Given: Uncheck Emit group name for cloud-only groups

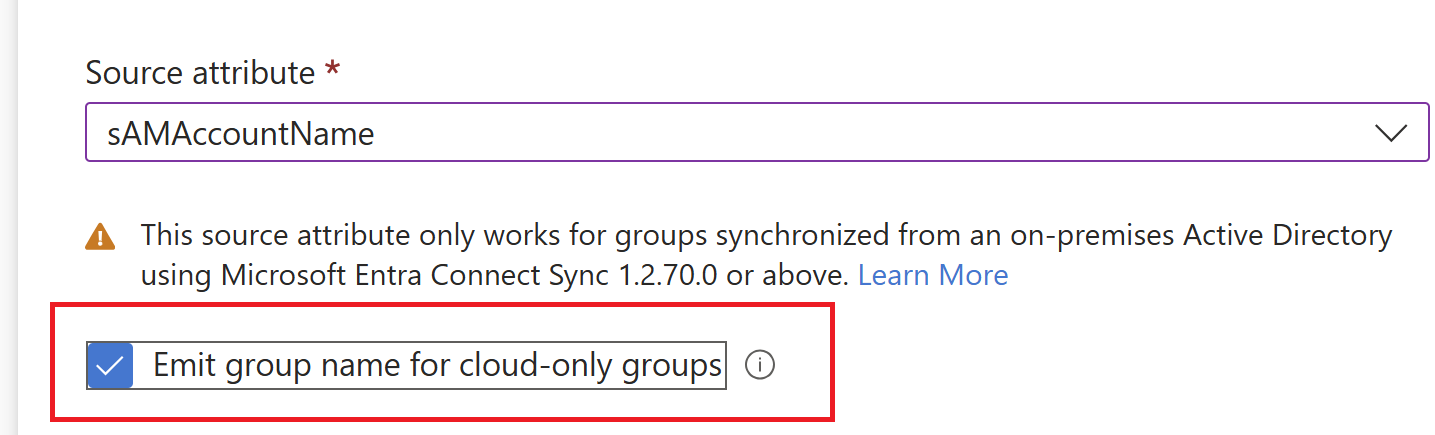Looking at the screenshot, I should click(x=110, y=366).
